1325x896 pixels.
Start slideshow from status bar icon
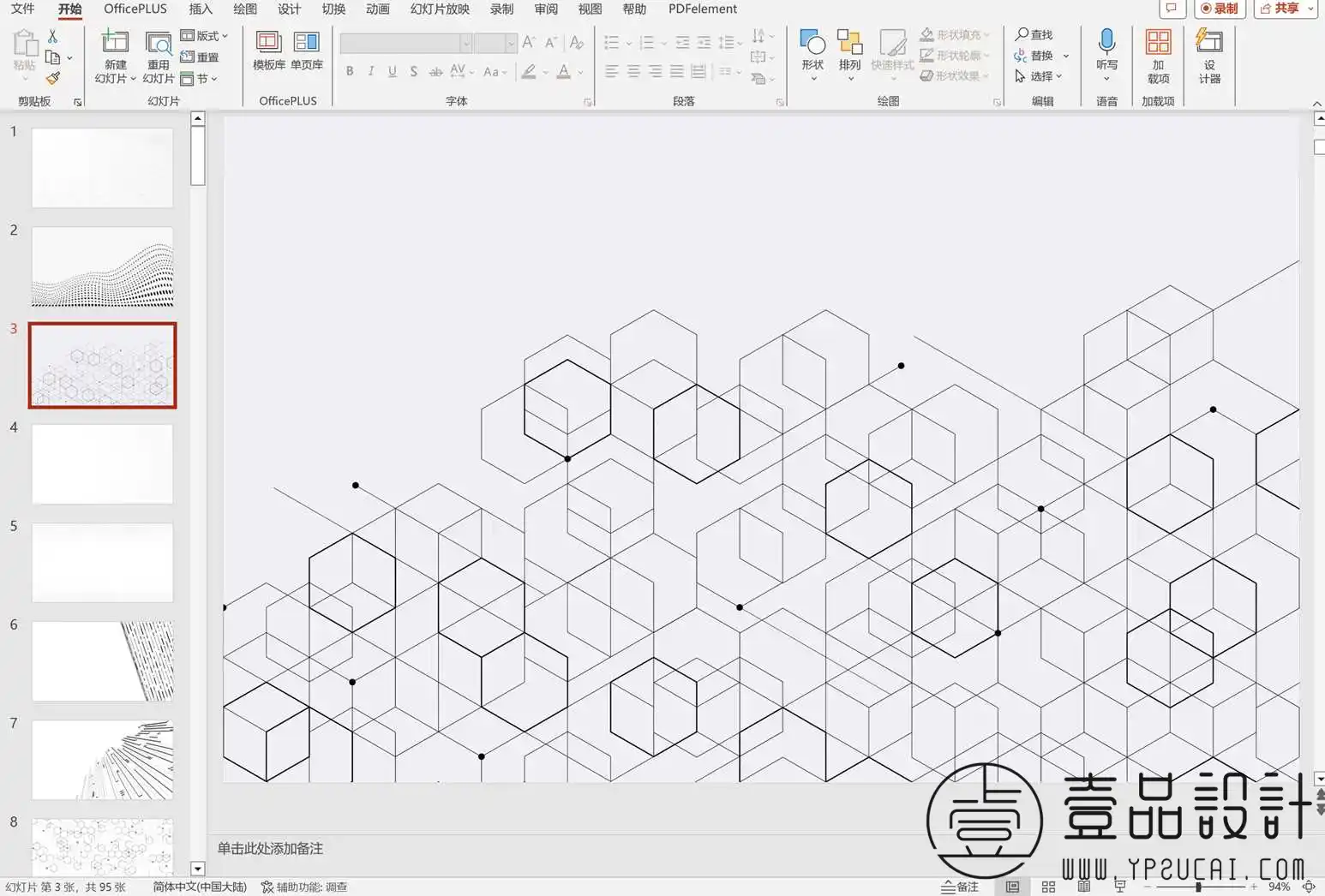[1120, 887]
